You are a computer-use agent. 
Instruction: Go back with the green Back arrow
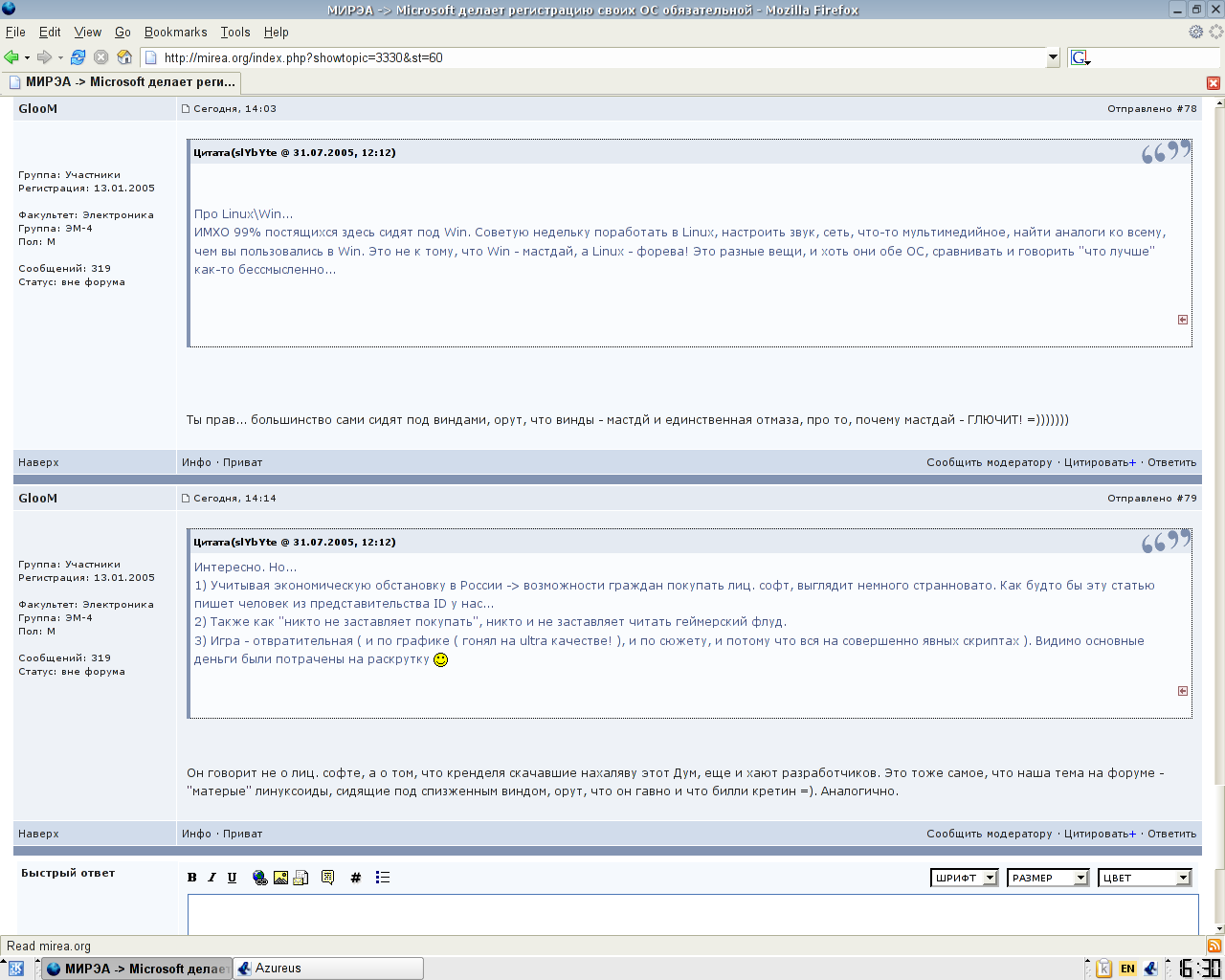pos(11,57)
